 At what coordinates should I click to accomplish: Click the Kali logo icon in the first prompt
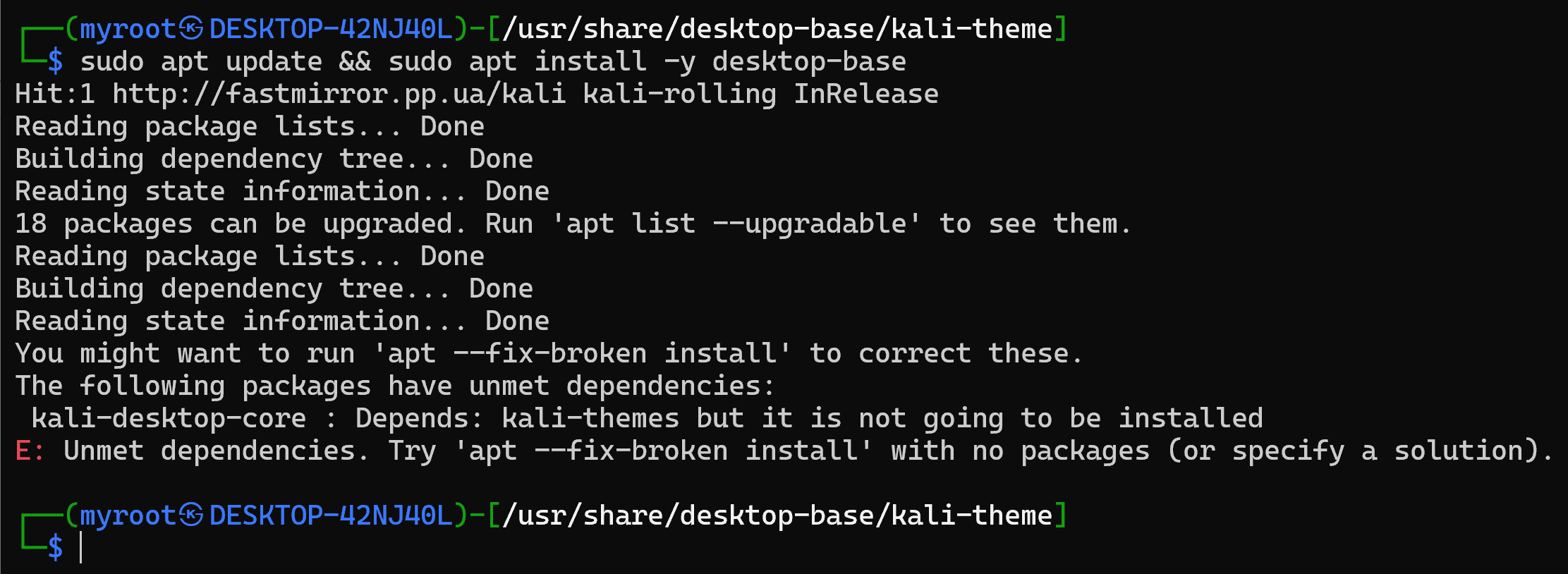click(x=190, y=29)
